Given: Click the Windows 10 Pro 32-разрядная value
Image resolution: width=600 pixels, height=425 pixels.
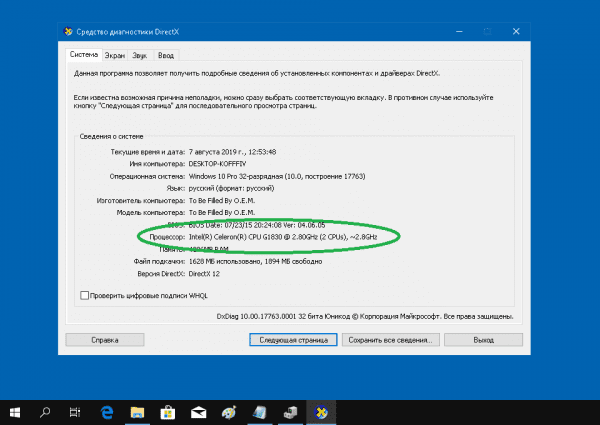Looking at the screenshot, I should (x=277, y=176).
